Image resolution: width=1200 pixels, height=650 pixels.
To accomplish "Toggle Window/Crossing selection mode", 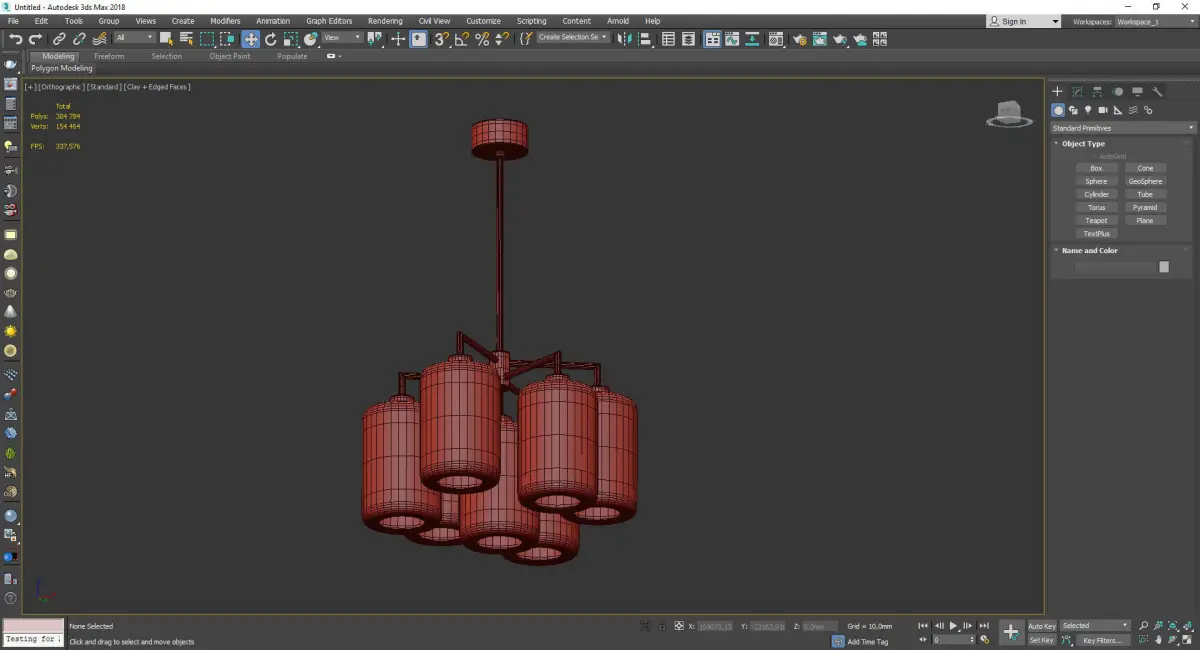I will coord(227,39).
